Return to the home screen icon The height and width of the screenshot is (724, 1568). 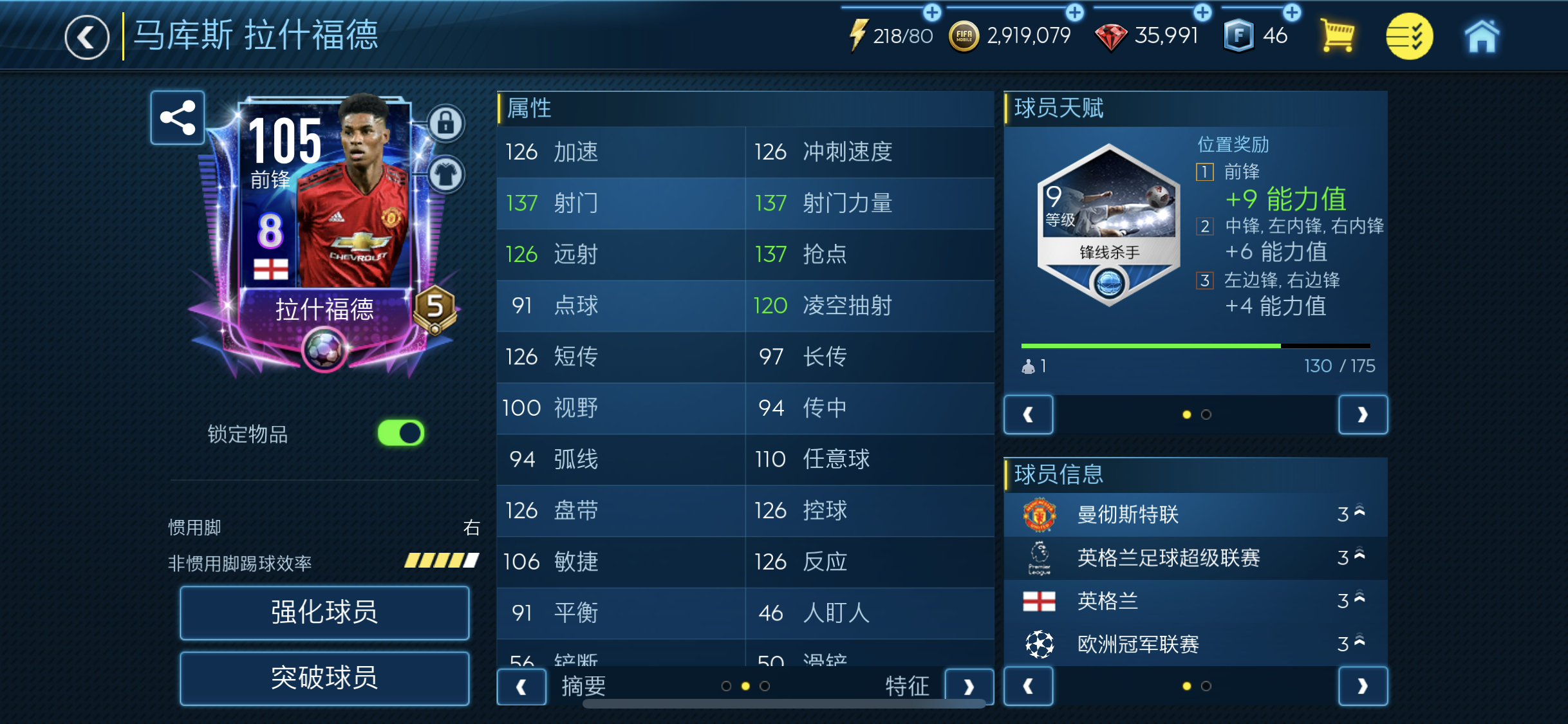click(1482, 36)
